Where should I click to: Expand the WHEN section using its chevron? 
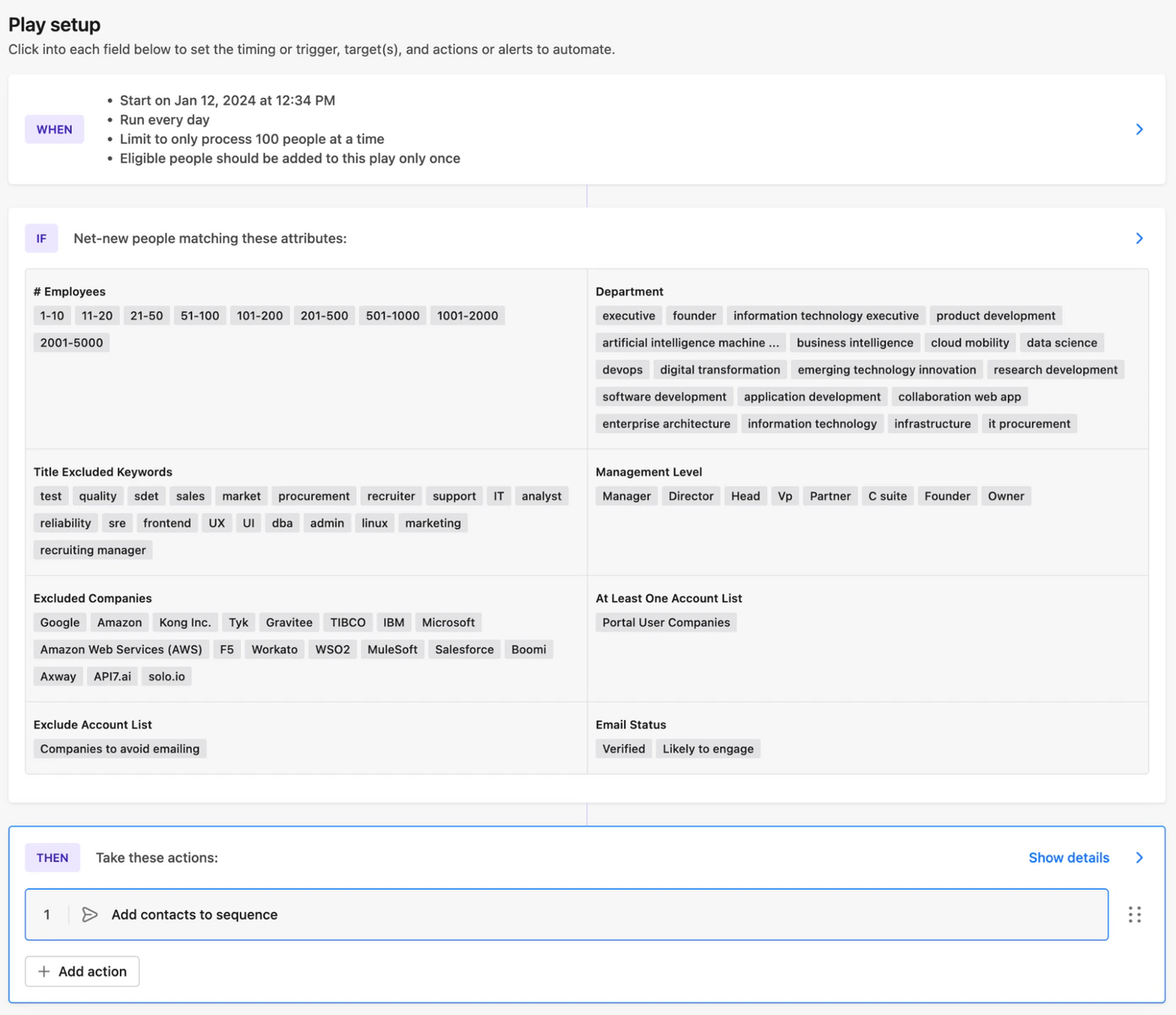1139,129
